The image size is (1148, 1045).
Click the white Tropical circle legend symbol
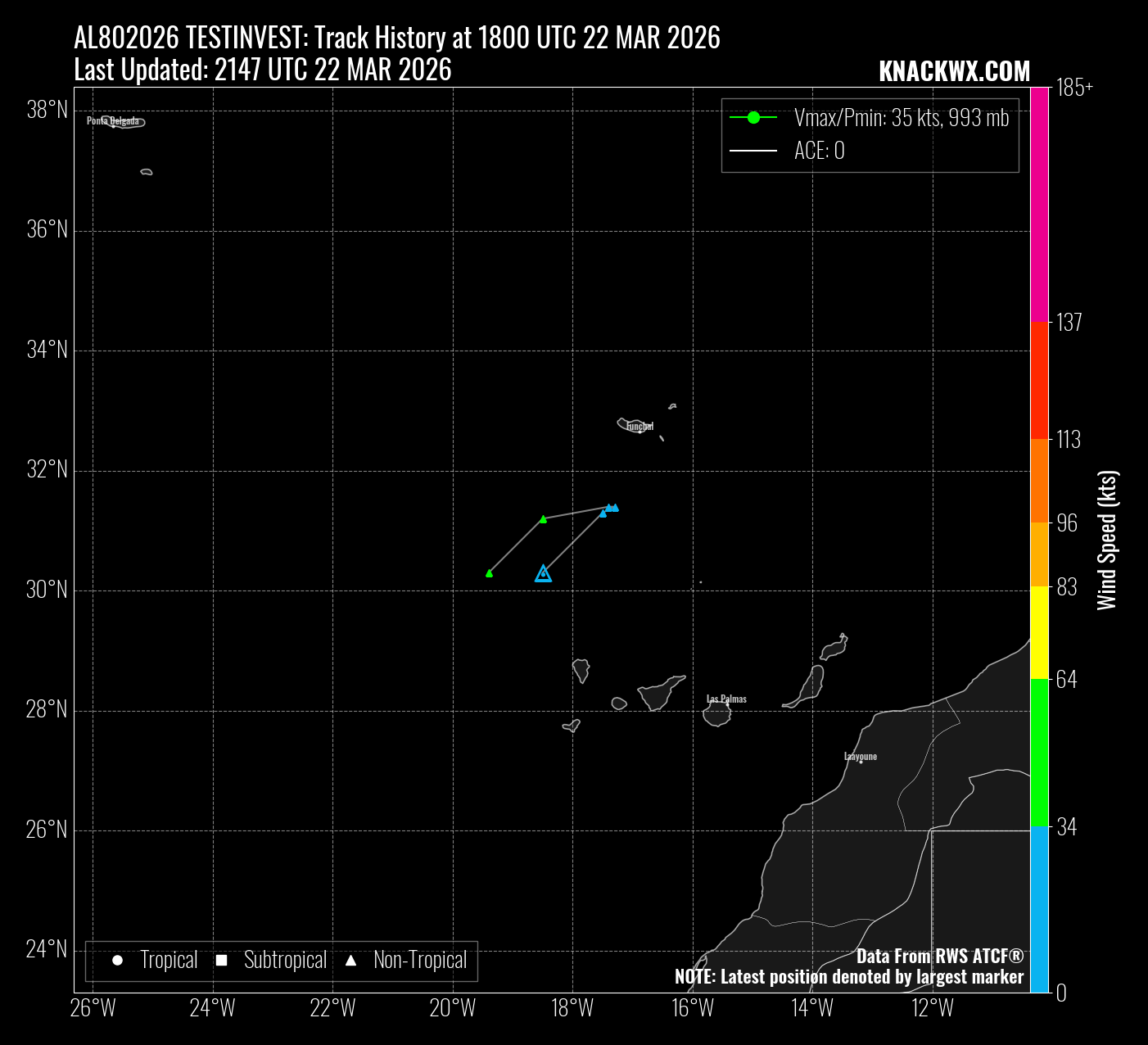[x=117, y=961]
